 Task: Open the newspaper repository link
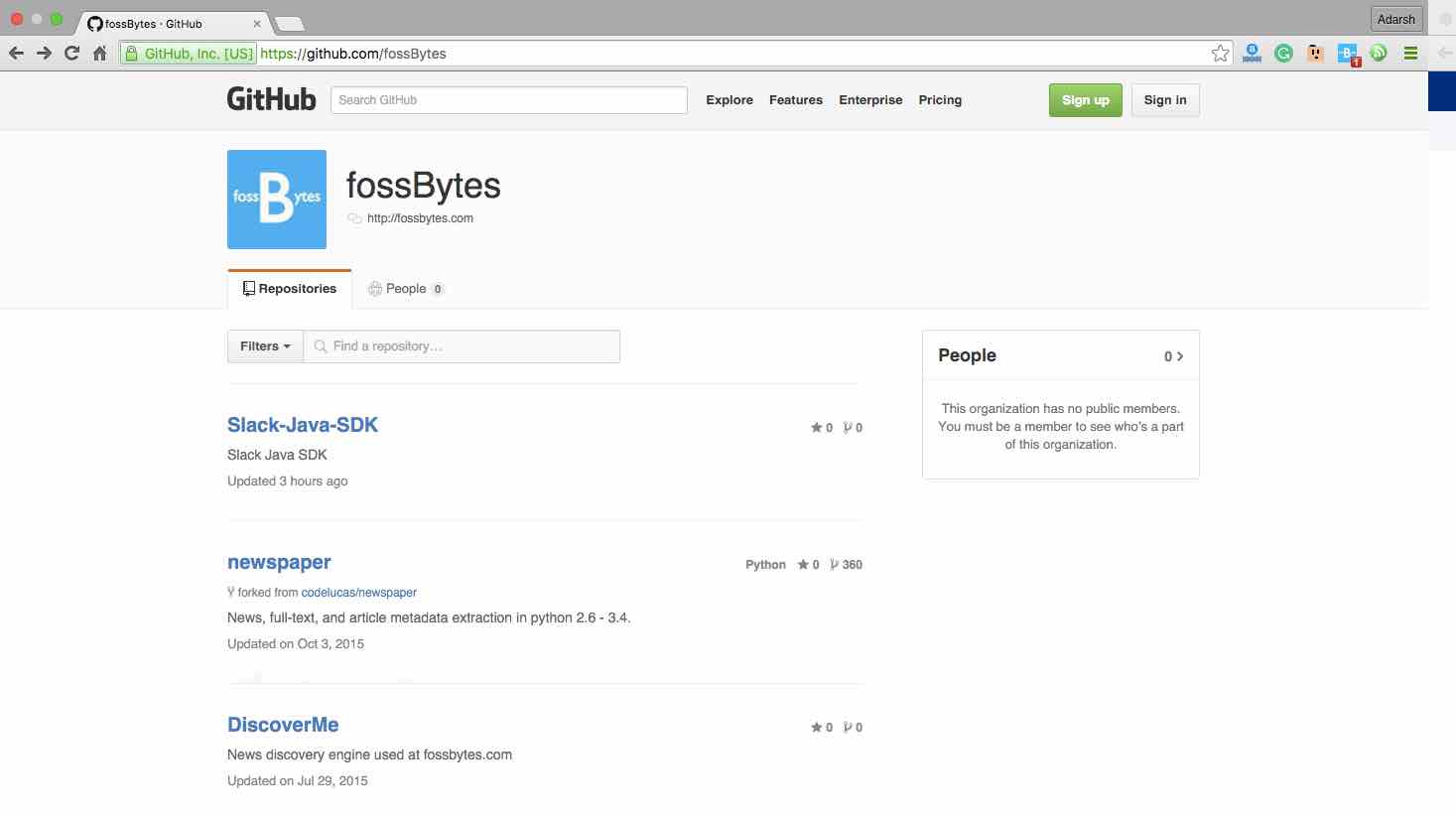click(x=279, y=562)
